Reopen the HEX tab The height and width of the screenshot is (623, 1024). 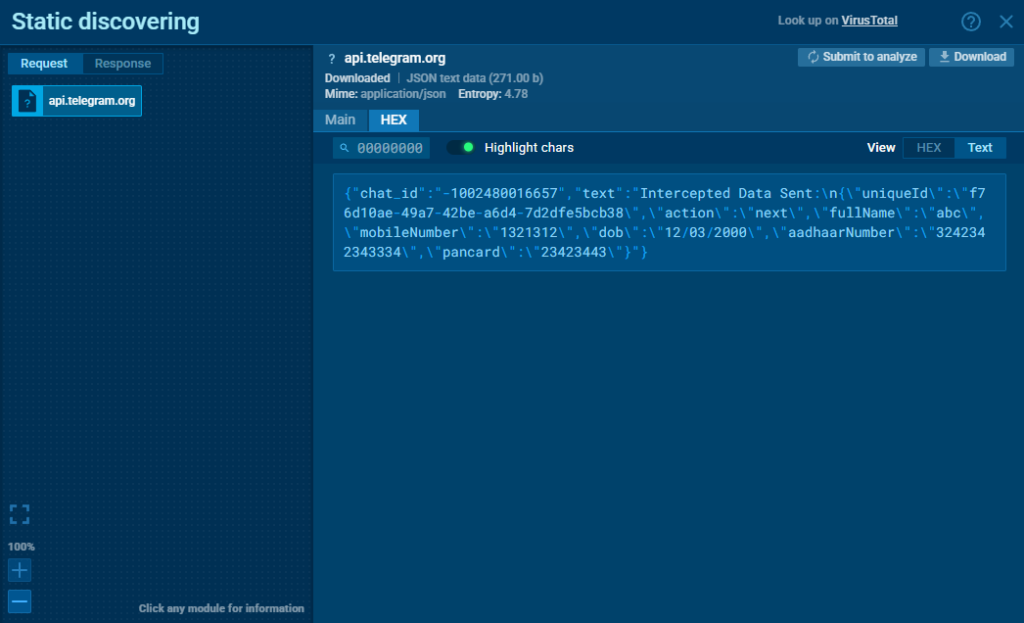click(393, 119)
